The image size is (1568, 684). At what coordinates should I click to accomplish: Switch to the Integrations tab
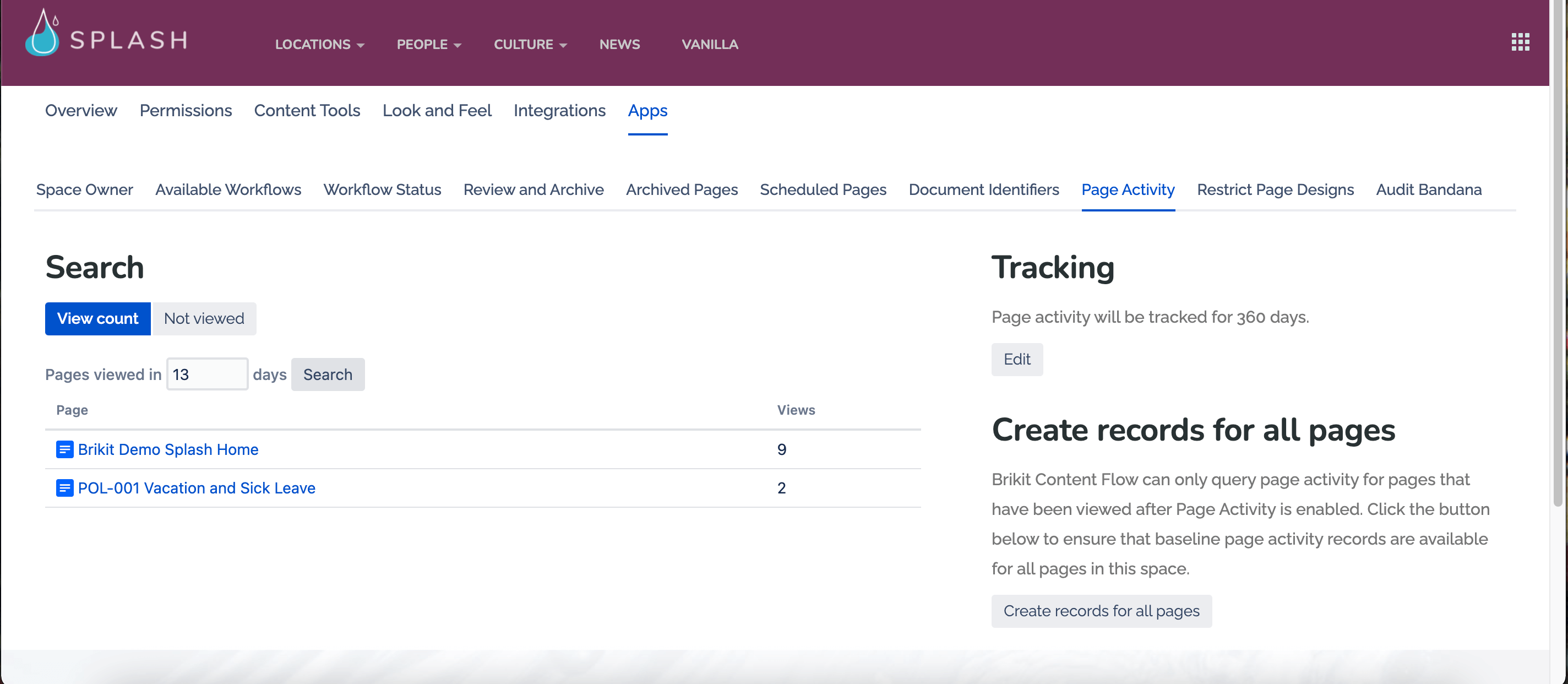pos(559,110)
